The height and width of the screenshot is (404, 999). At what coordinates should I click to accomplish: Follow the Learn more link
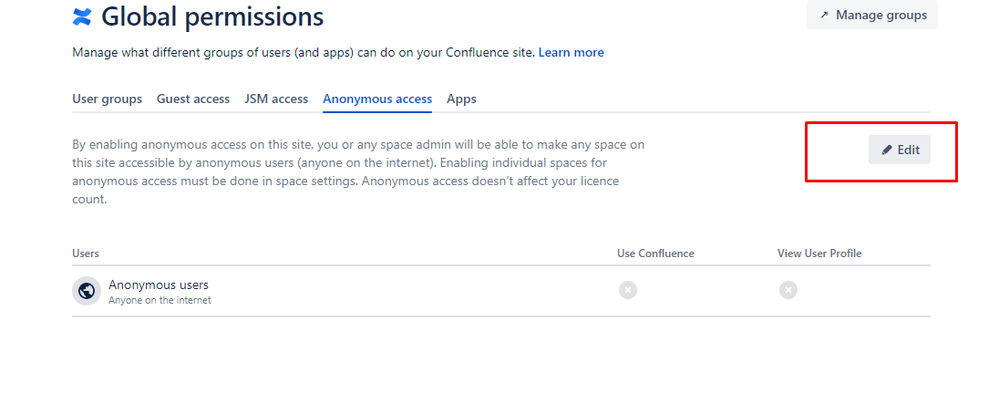pyautogui.click(x=571, y=52)
